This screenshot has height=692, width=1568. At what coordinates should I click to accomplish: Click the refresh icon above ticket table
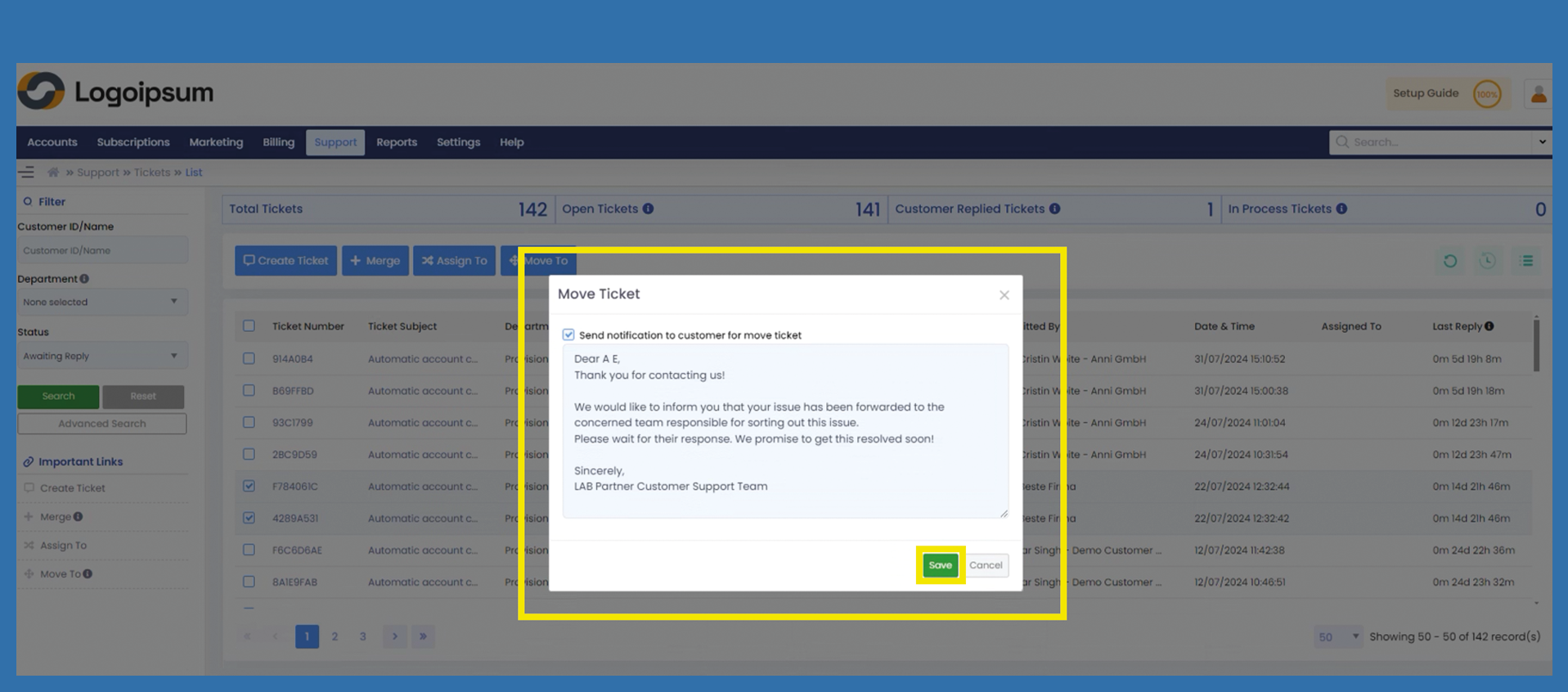(1449, 261)
